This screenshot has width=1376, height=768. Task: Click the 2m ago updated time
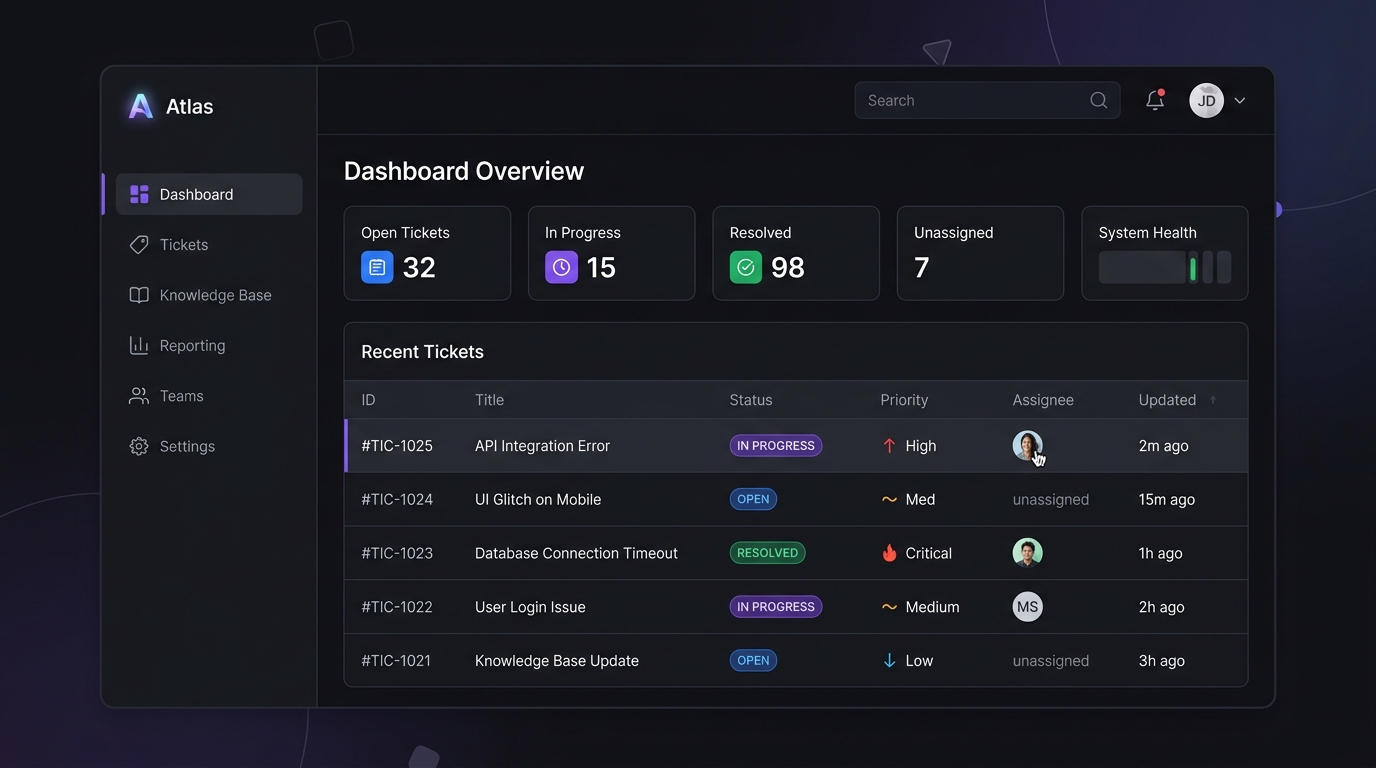pyautogui.click(x=1163, y=446)
